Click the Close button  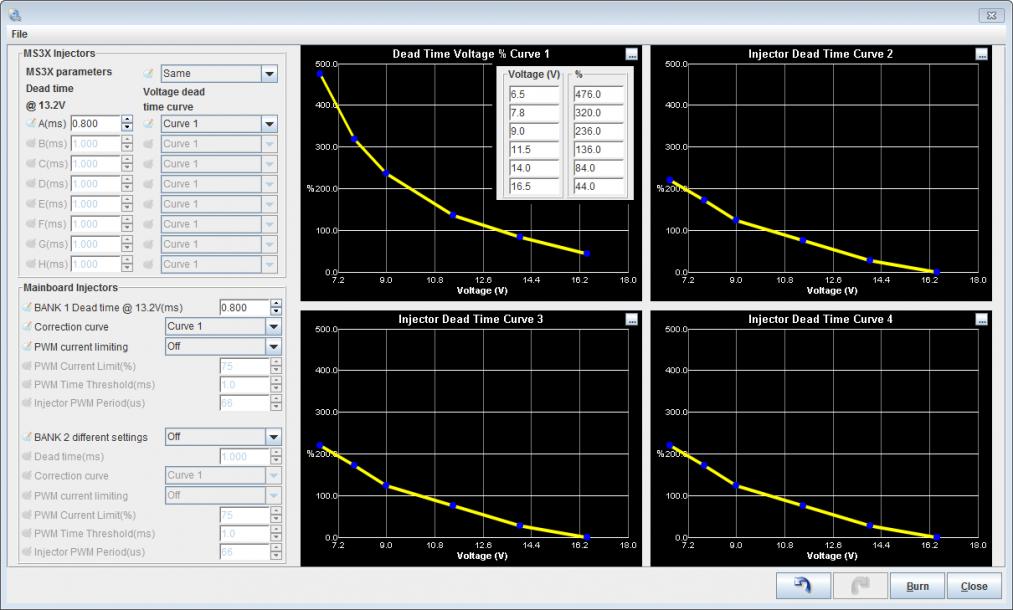973,586
